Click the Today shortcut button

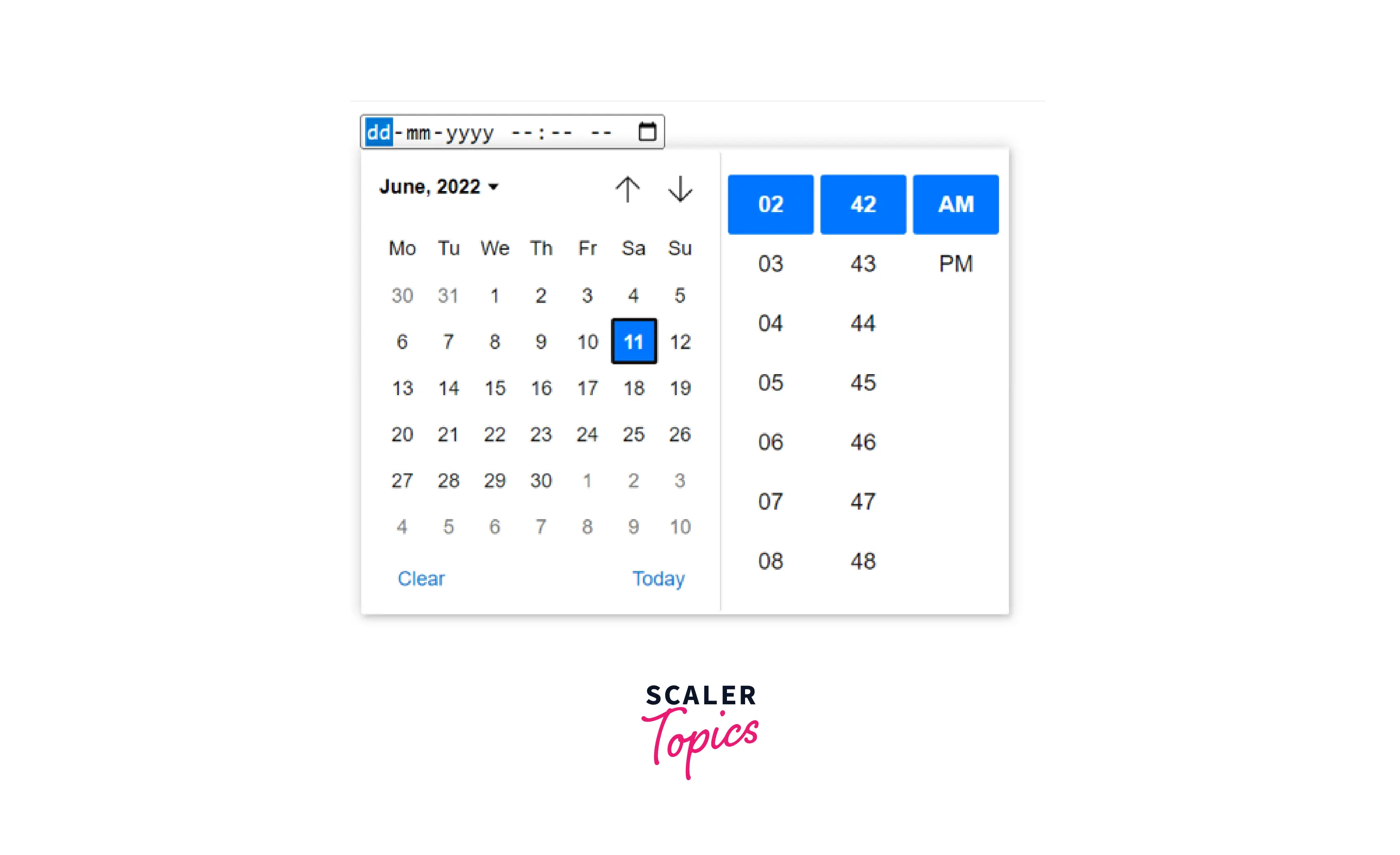[660, 578]
